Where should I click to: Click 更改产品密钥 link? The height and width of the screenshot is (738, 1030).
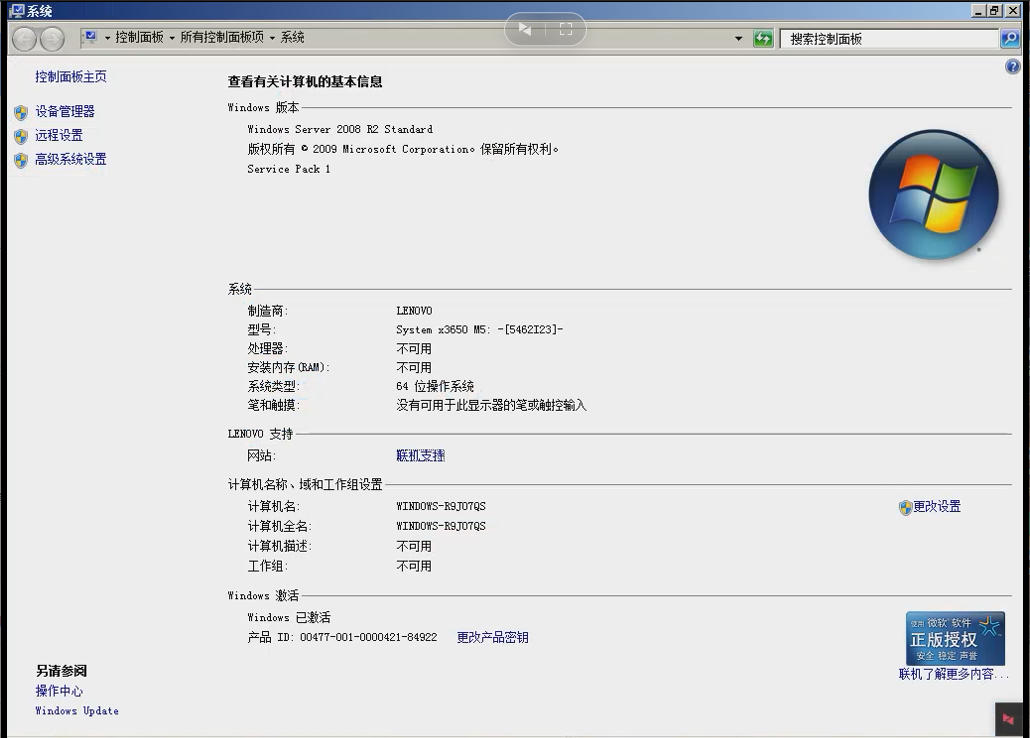pos(493,637)
